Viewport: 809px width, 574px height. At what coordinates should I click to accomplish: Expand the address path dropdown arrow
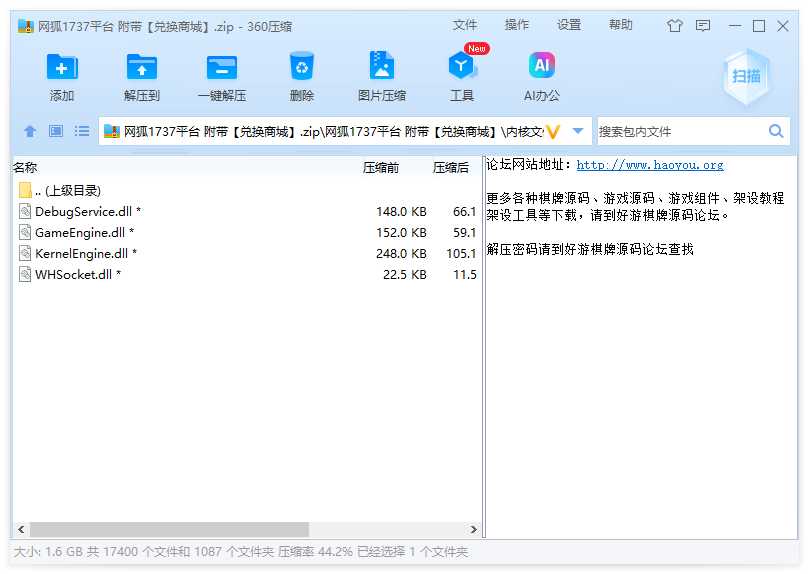[578, 131]
